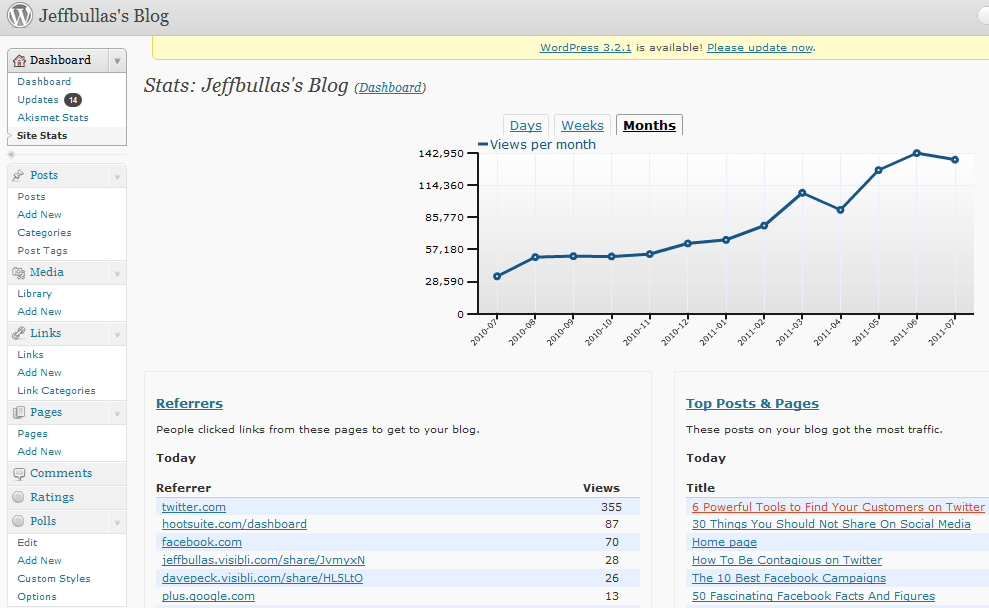Click the Posts pushpin icon
Viewport: 989px width, 608px height.
(x=18, y=175)
